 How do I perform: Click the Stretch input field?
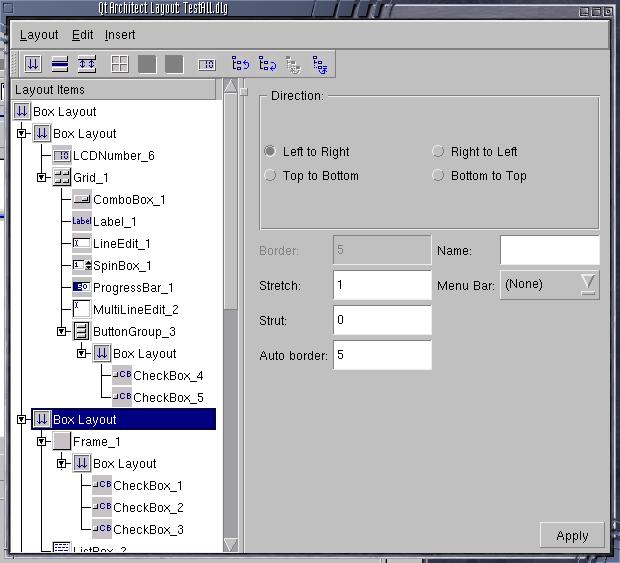pyautogui.click(x=382, y=285)
